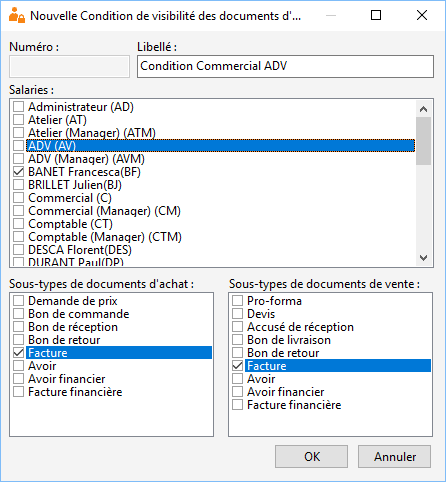Maximize the dialog window
Image resolution: width=446 pixels, height=482 pixels.
tap(376, 15)
